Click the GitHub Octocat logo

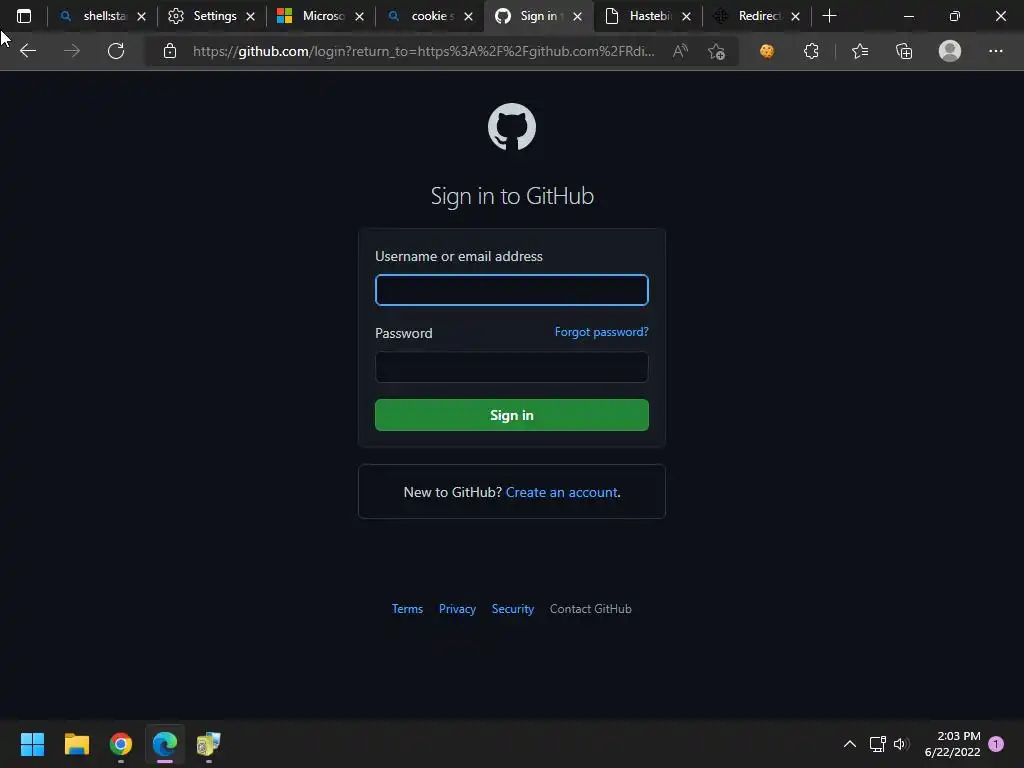(x=511, y=127)
